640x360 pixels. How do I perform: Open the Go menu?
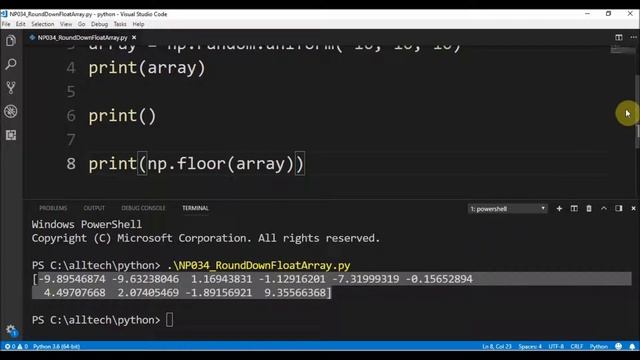[x=82, y=24]
